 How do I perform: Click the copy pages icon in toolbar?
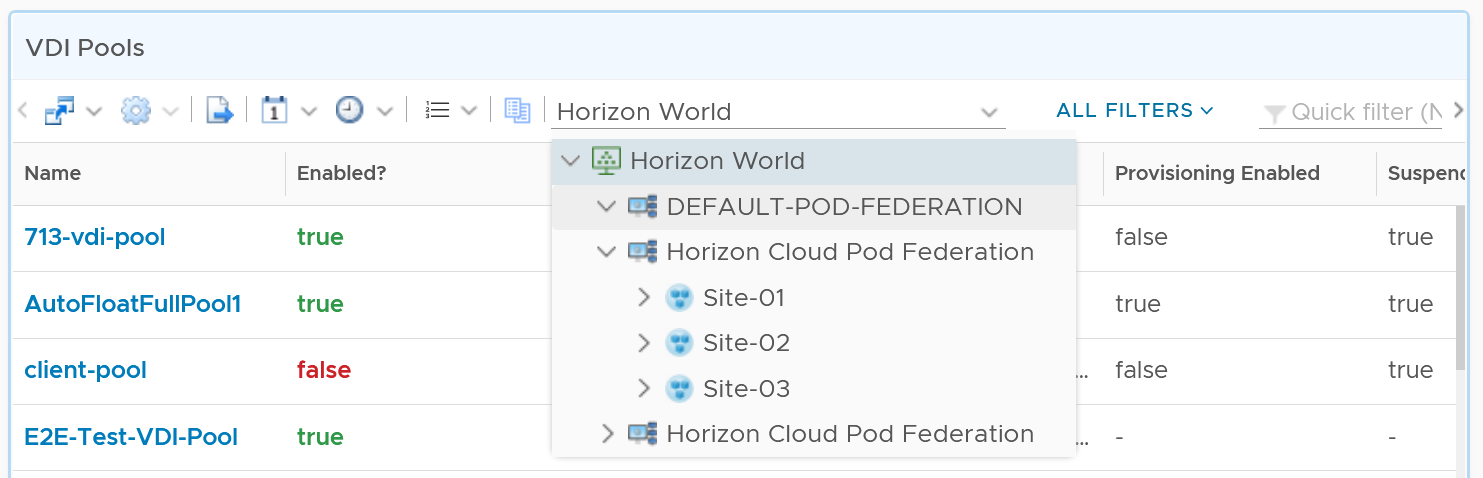coord(517,111)
